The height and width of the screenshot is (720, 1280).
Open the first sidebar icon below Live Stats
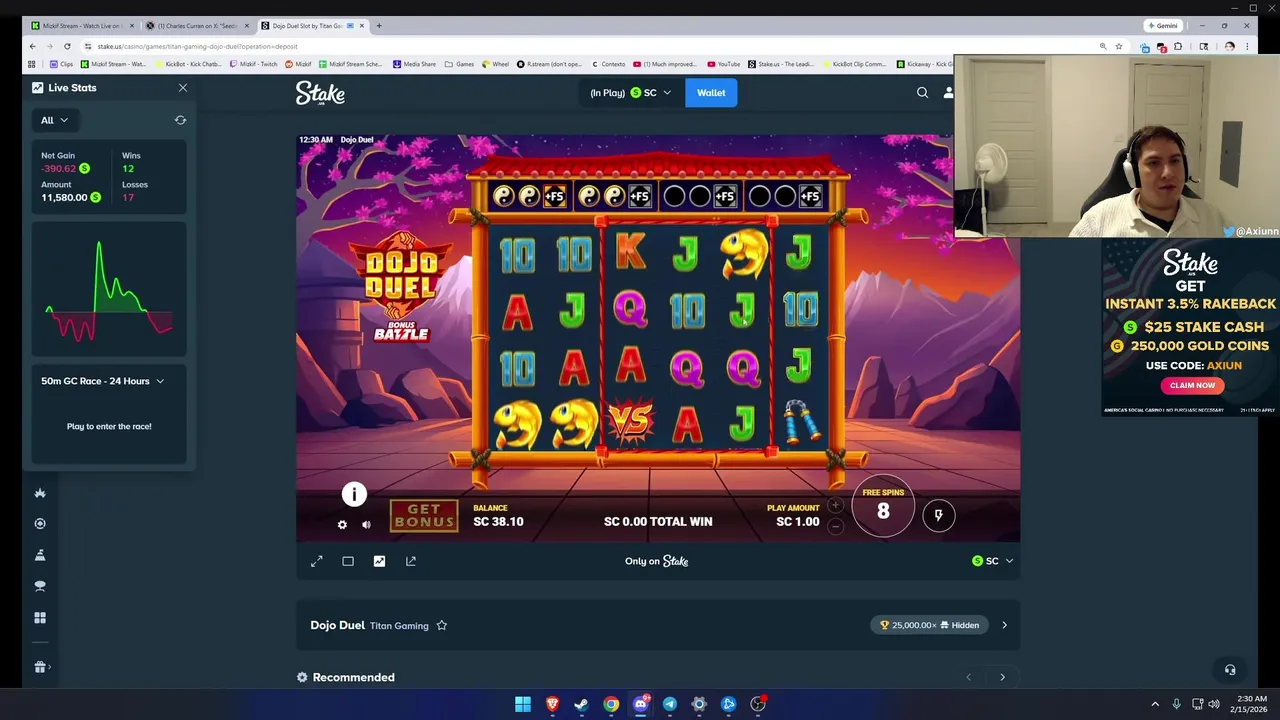point(40,493)
